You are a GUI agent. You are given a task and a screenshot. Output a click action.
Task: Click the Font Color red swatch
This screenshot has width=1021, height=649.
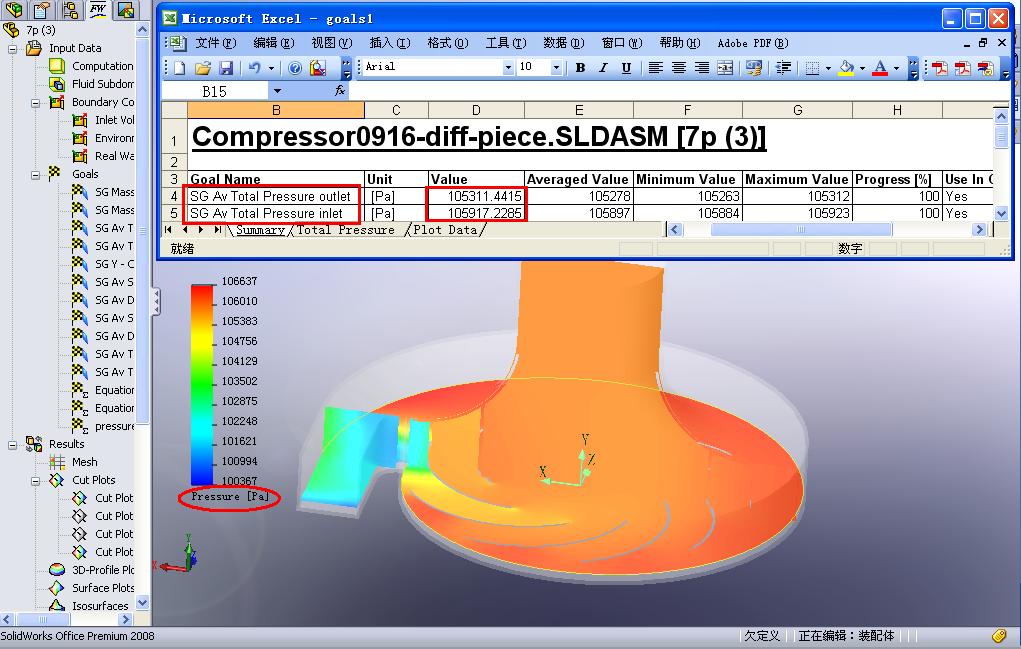click(x=880, y=68)
